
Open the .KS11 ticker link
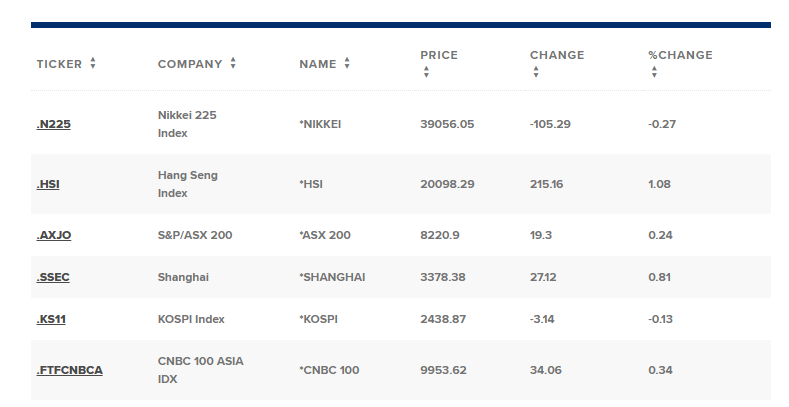coord(51,319)
